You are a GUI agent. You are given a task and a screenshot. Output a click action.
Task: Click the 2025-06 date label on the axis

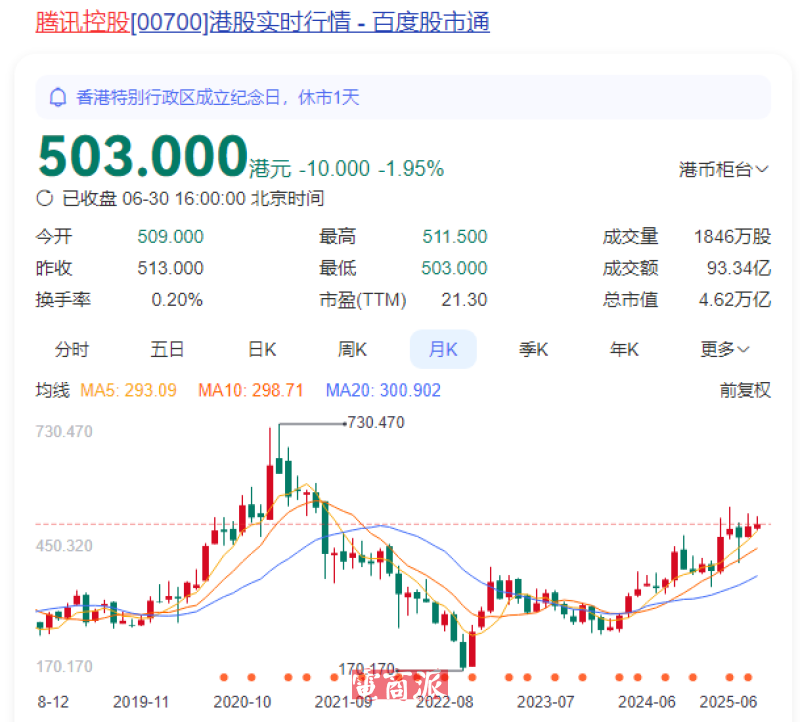pos(728,702)
